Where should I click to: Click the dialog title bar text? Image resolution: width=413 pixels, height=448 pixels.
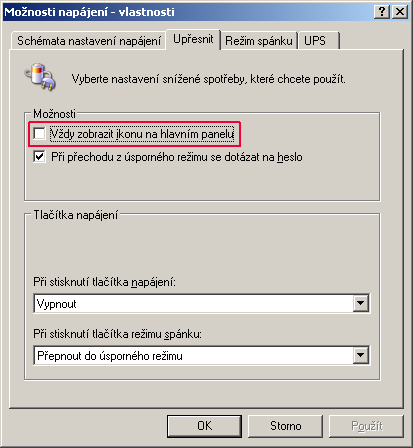coord(89,12)
